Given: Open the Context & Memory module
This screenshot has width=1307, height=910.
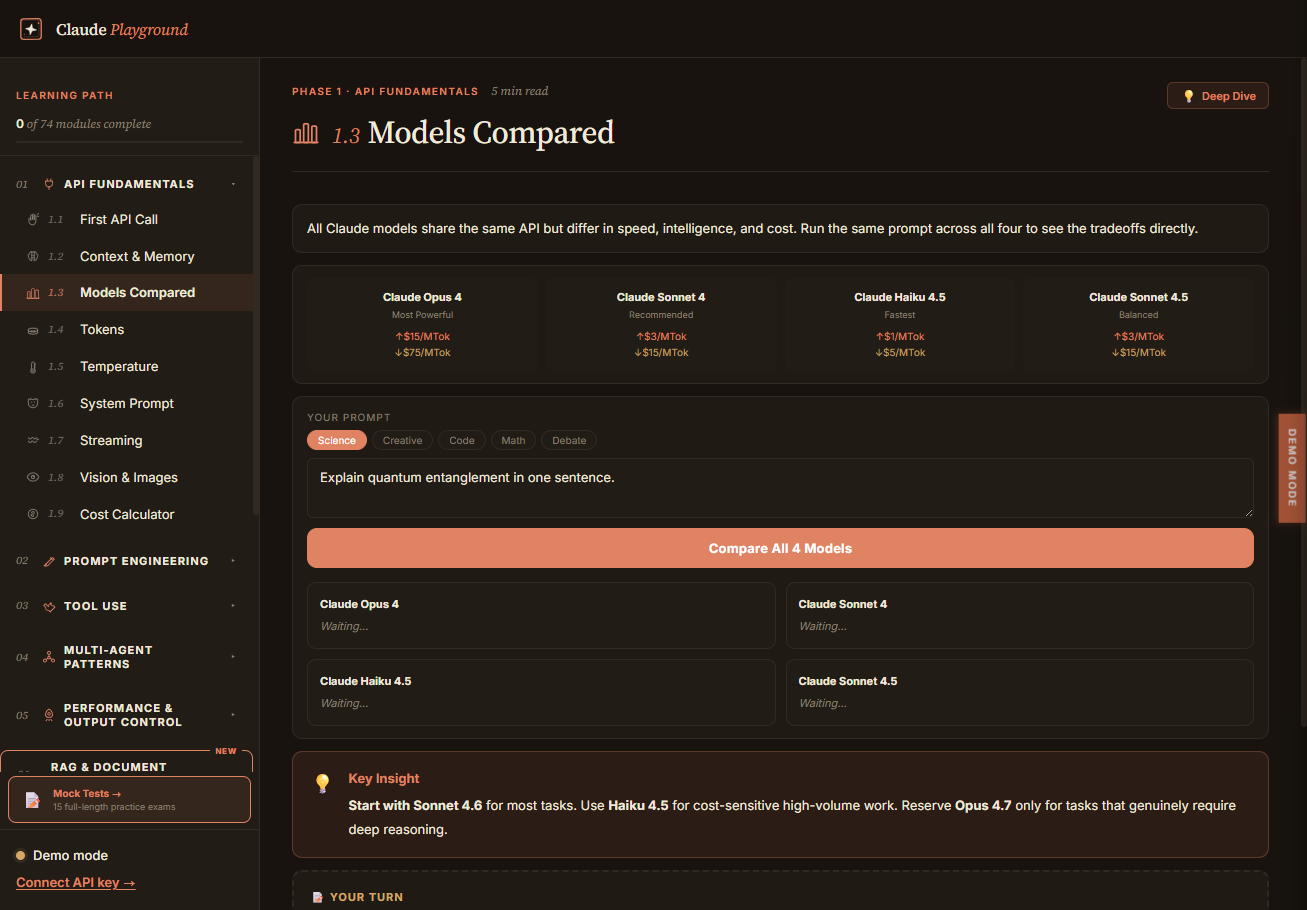Looking at the screenshot, I should (126, 256).
